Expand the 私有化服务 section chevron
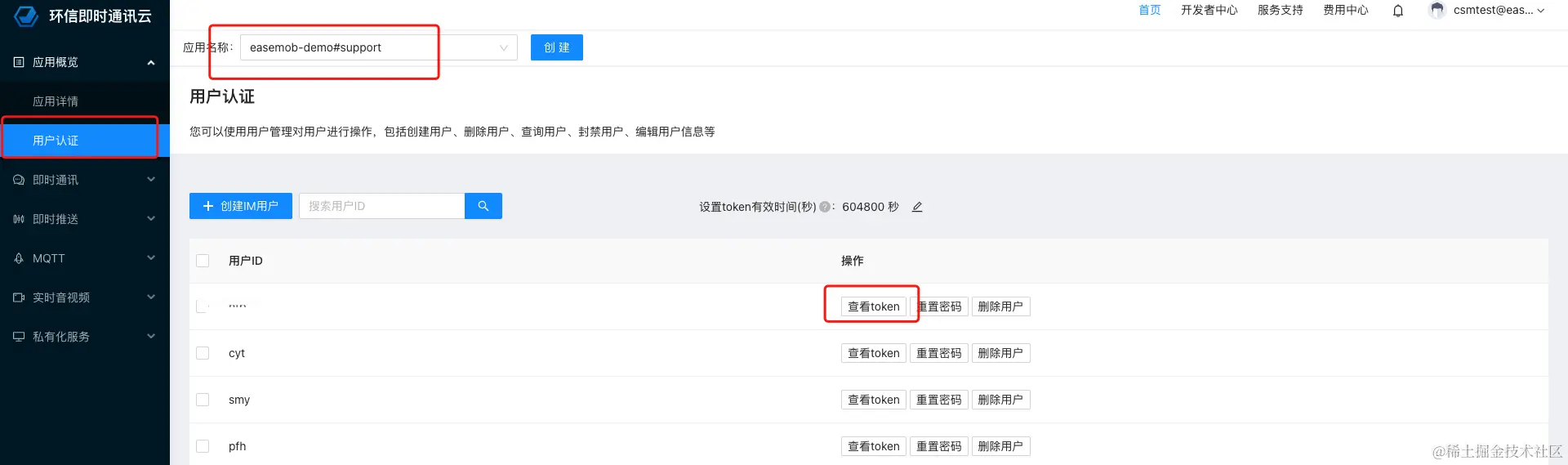This screenshot has width=1568, height=465. point(151,337)
